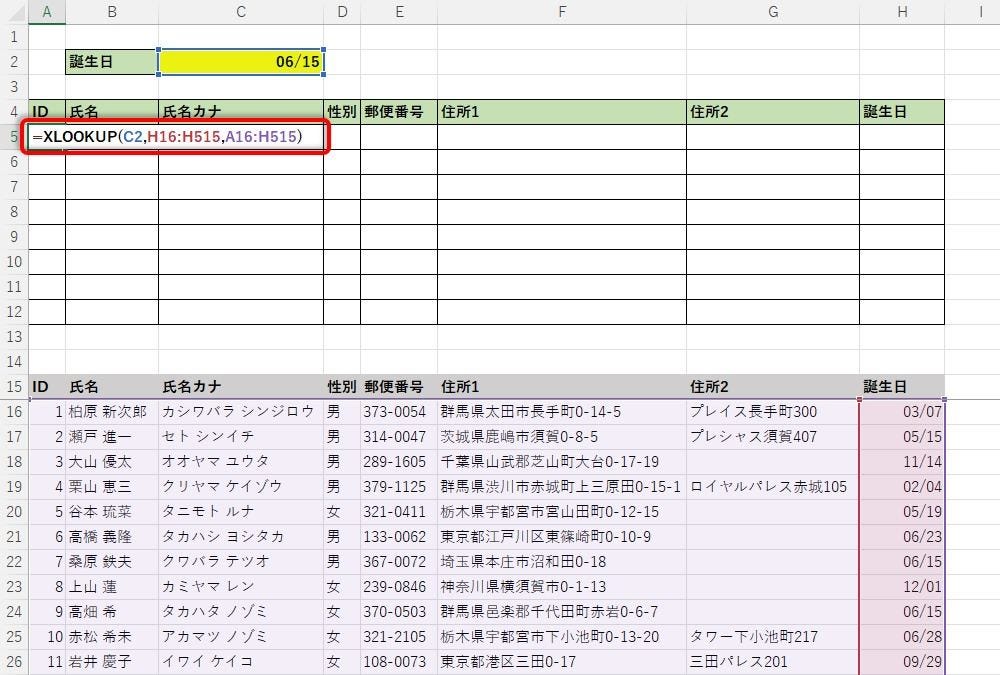Select the address 東京都港区三田0-17
The width and height of the screenshot is (1000, 675).
point(561,661)
